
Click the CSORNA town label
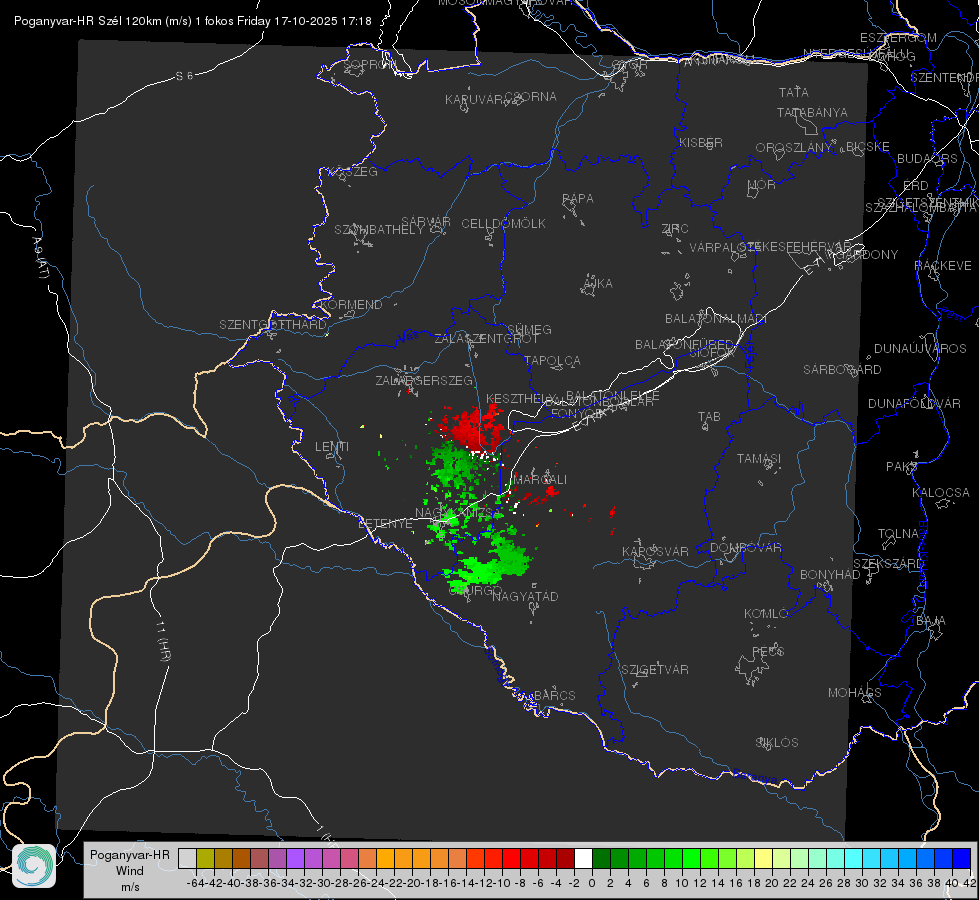531,97
